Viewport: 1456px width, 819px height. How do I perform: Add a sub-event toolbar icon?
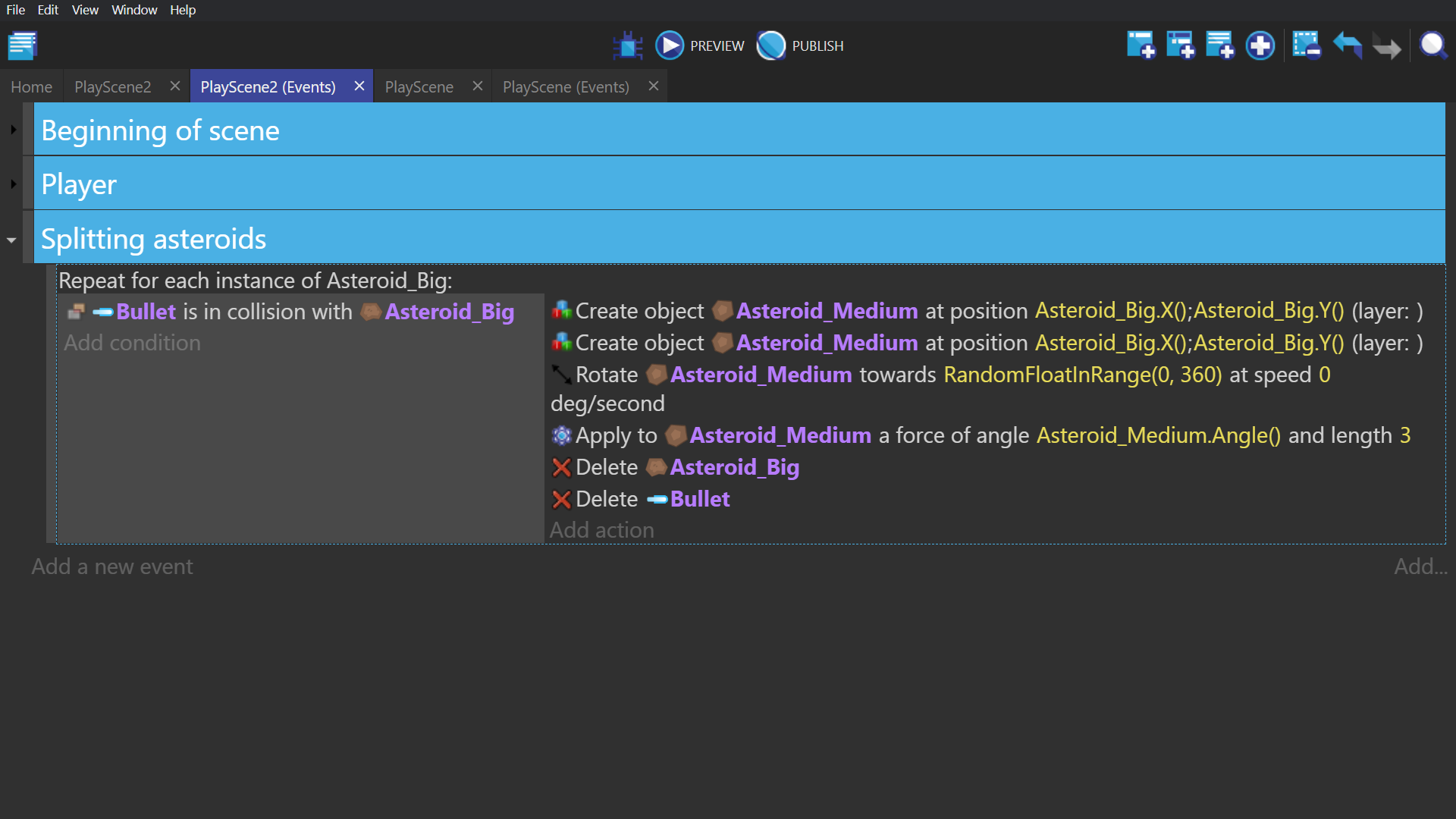click(x=1181, y=45)
